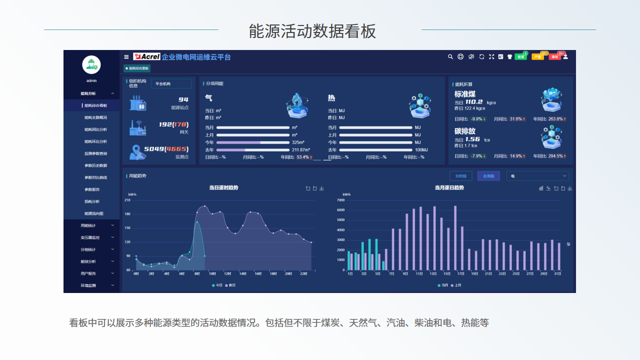Click first restore icon on 当日逐时趋势 chart
The height and width of the screenshot is (360, 640).
[x=308, y=188]
